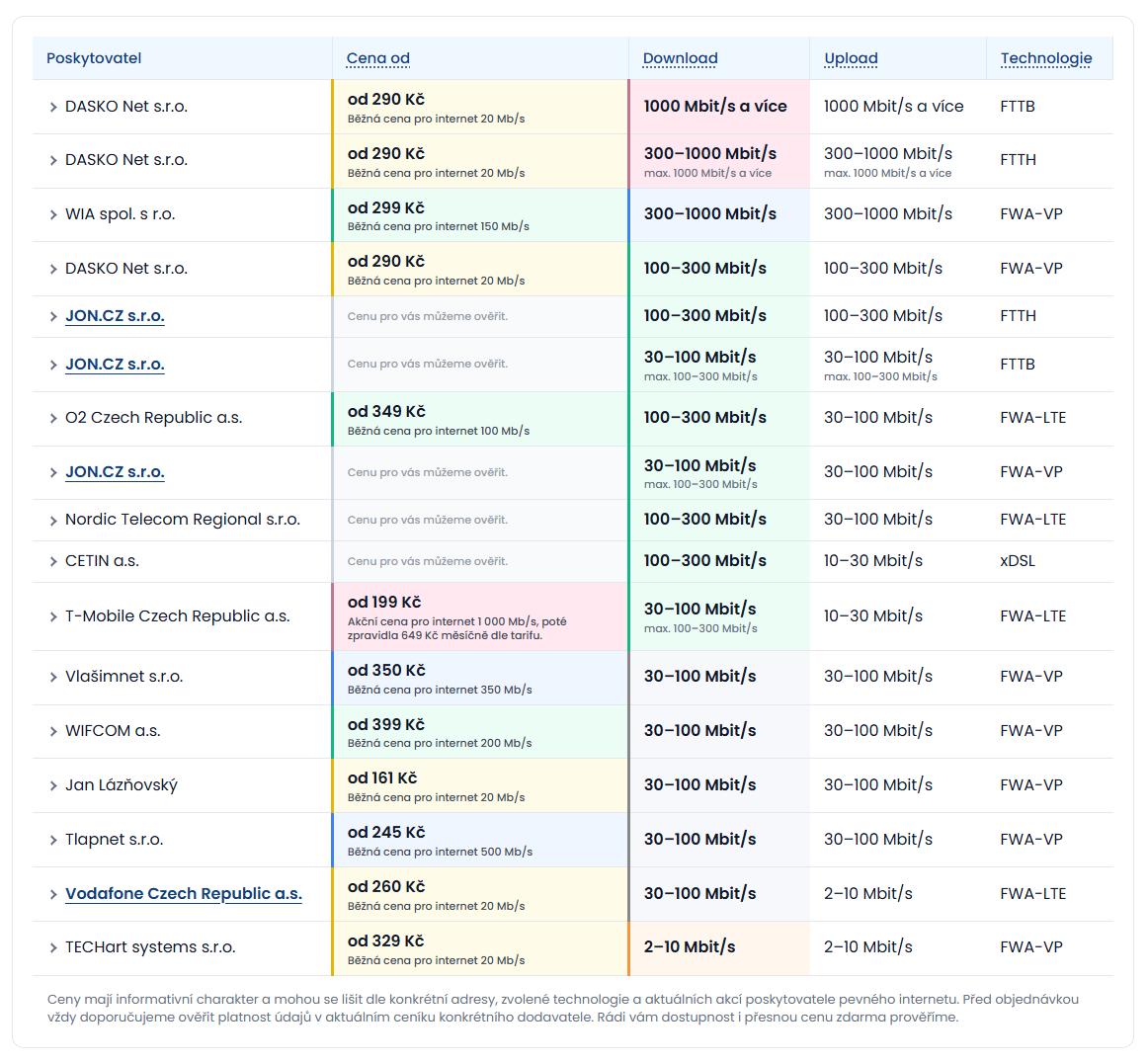Viewport: 1148px width, 1063px height.
Task: Open the JON.CZ s.r.o. FWA-VP link
Action: (115, 472)
